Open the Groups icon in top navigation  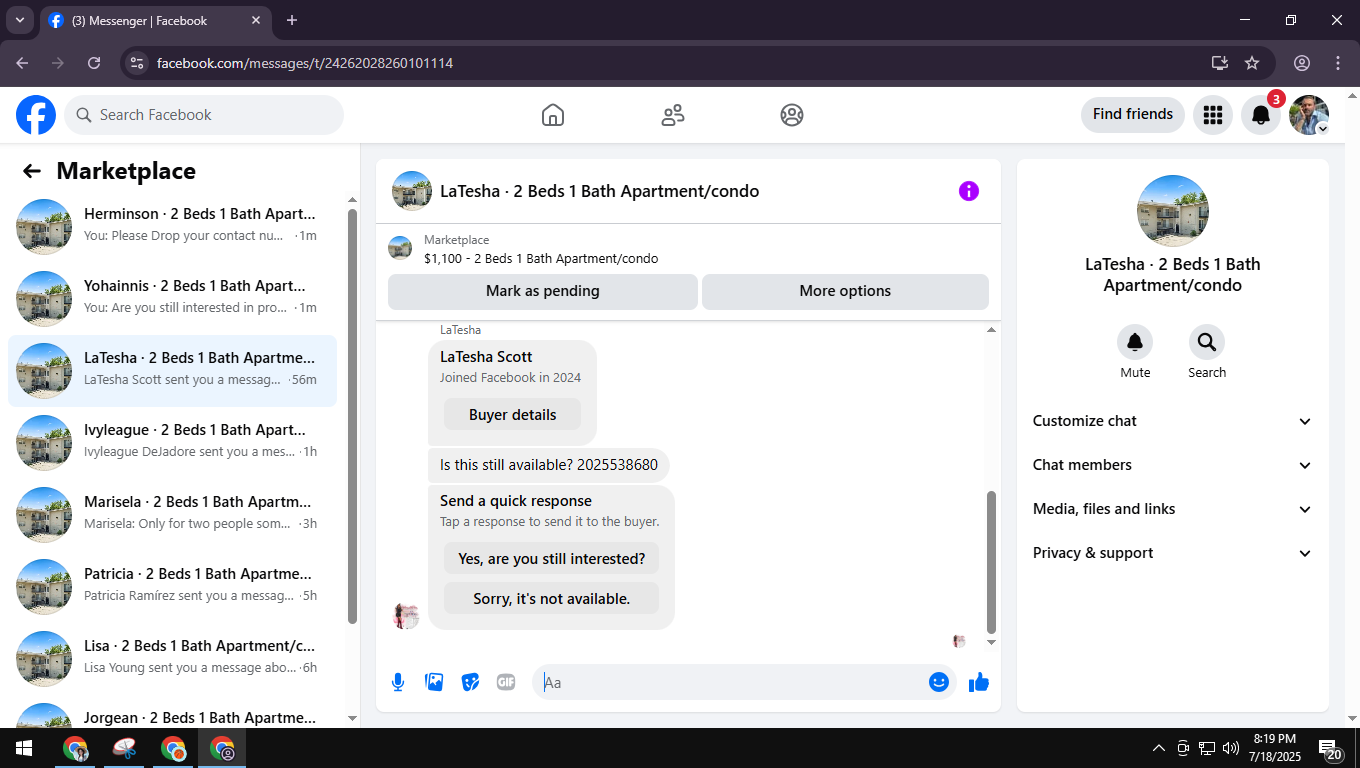[x=792, y=115]
